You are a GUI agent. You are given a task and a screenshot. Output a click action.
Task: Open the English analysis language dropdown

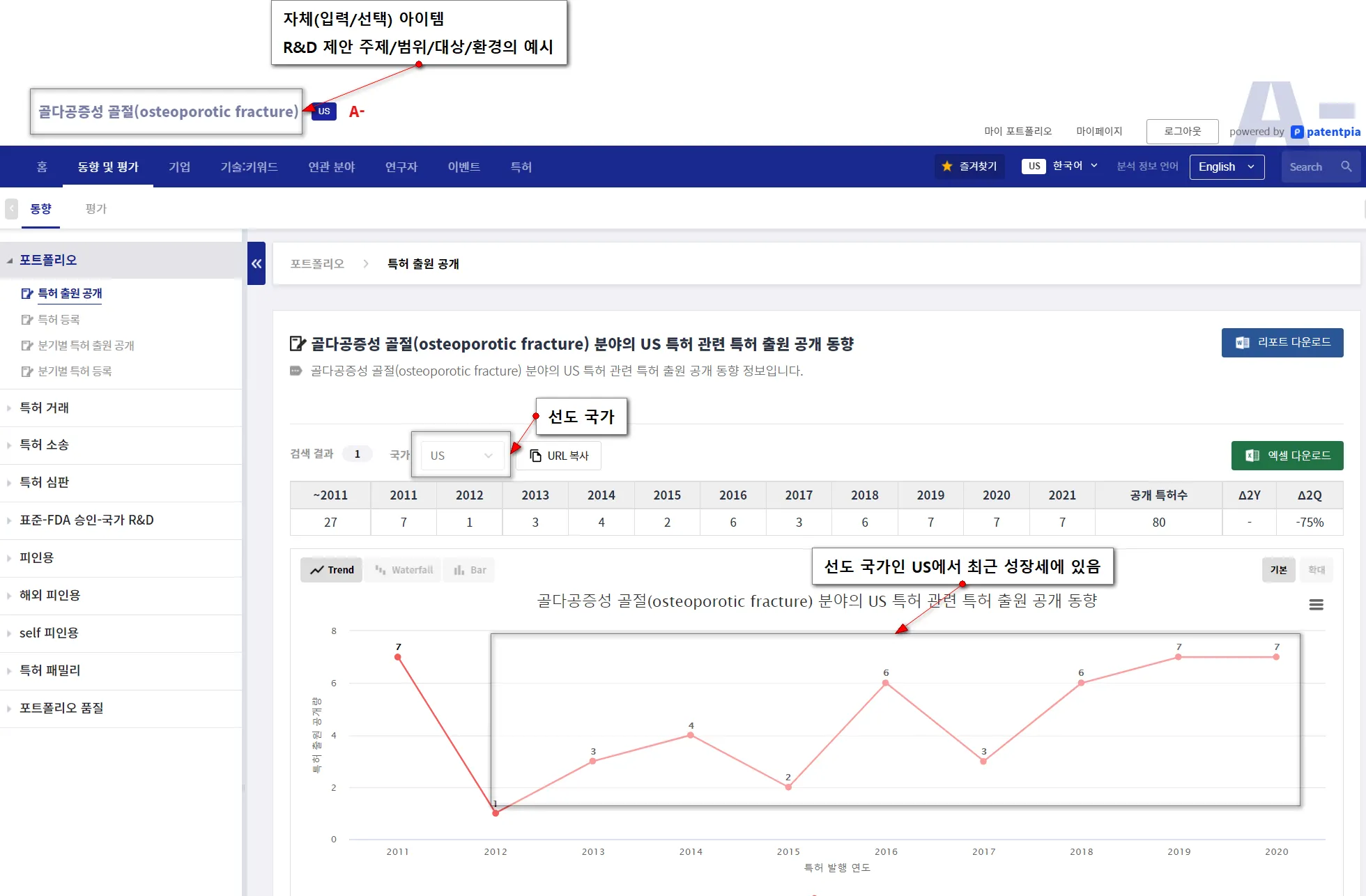pyautogui.click(x=1226, y=167)
